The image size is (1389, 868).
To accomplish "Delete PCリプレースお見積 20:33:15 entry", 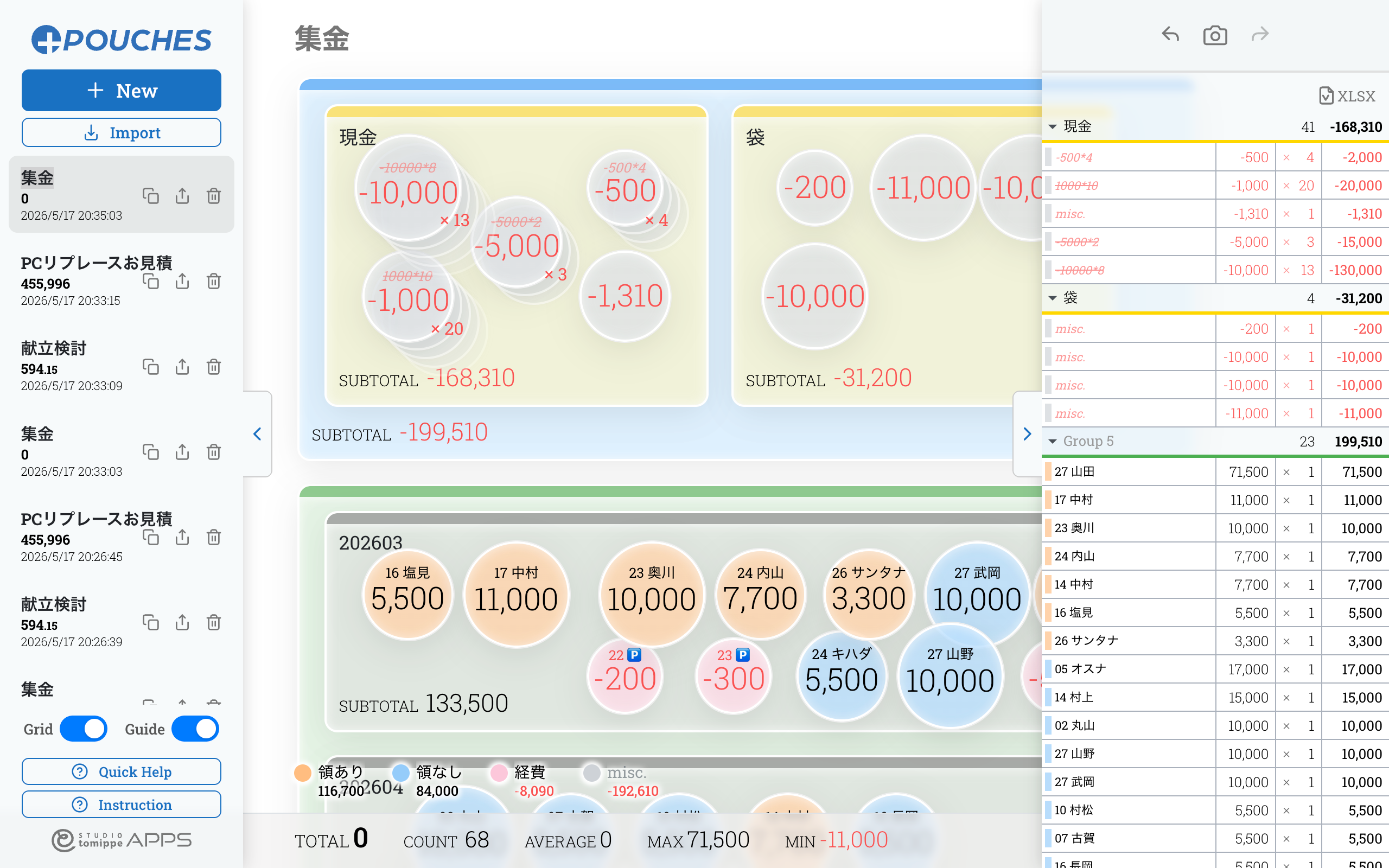I will 214,280.
